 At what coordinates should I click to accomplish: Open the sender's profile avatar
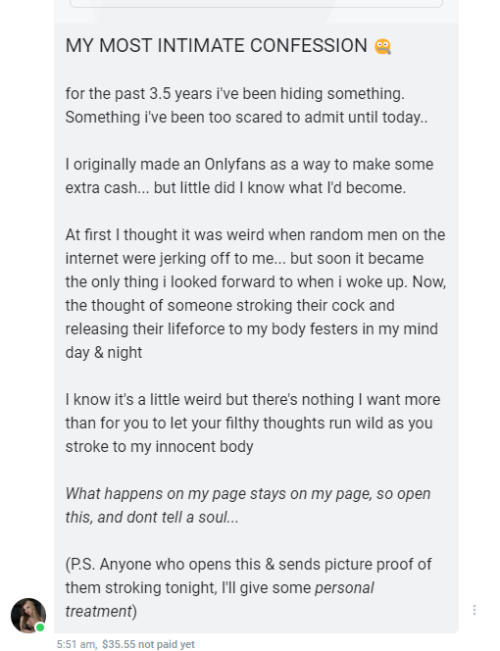[x=28, y=615]
